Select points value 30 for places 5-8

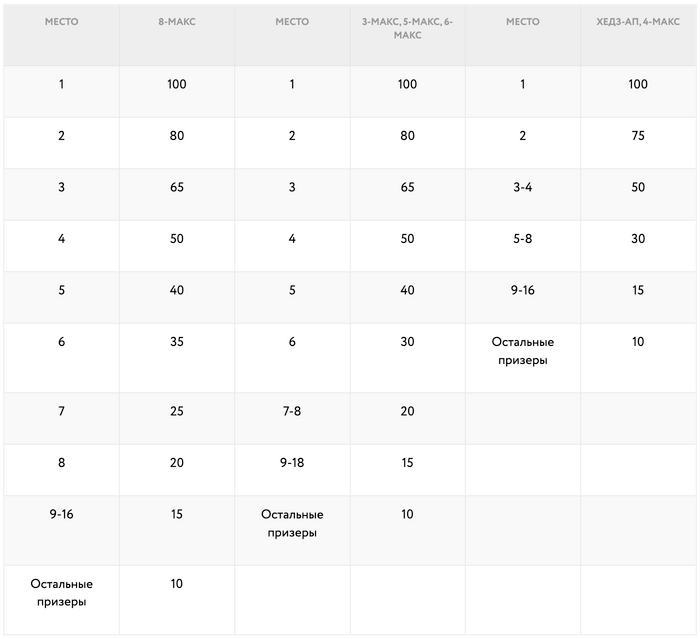(x=638, y=239)
